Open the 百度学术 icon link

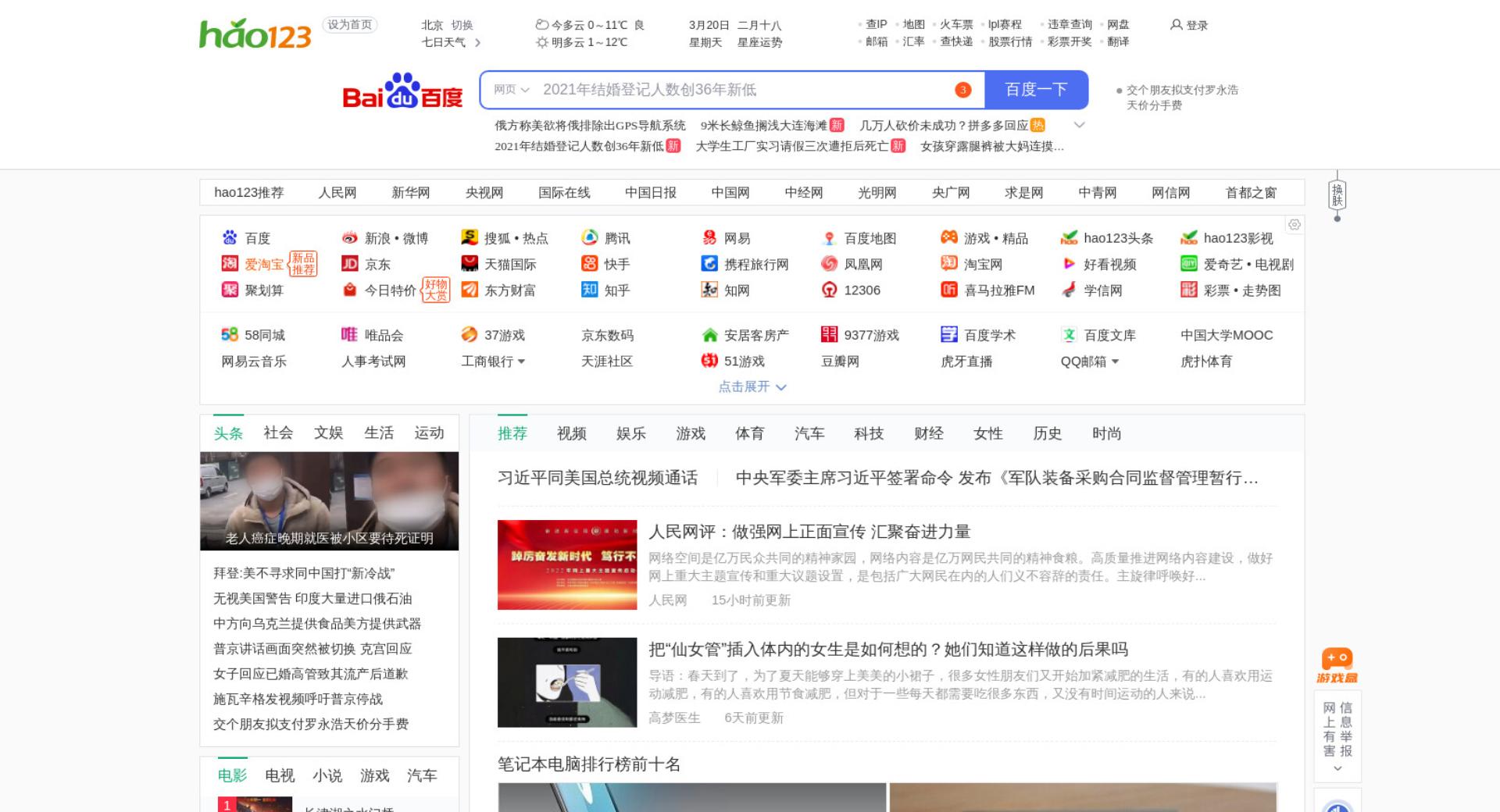(x=949, y=335)
